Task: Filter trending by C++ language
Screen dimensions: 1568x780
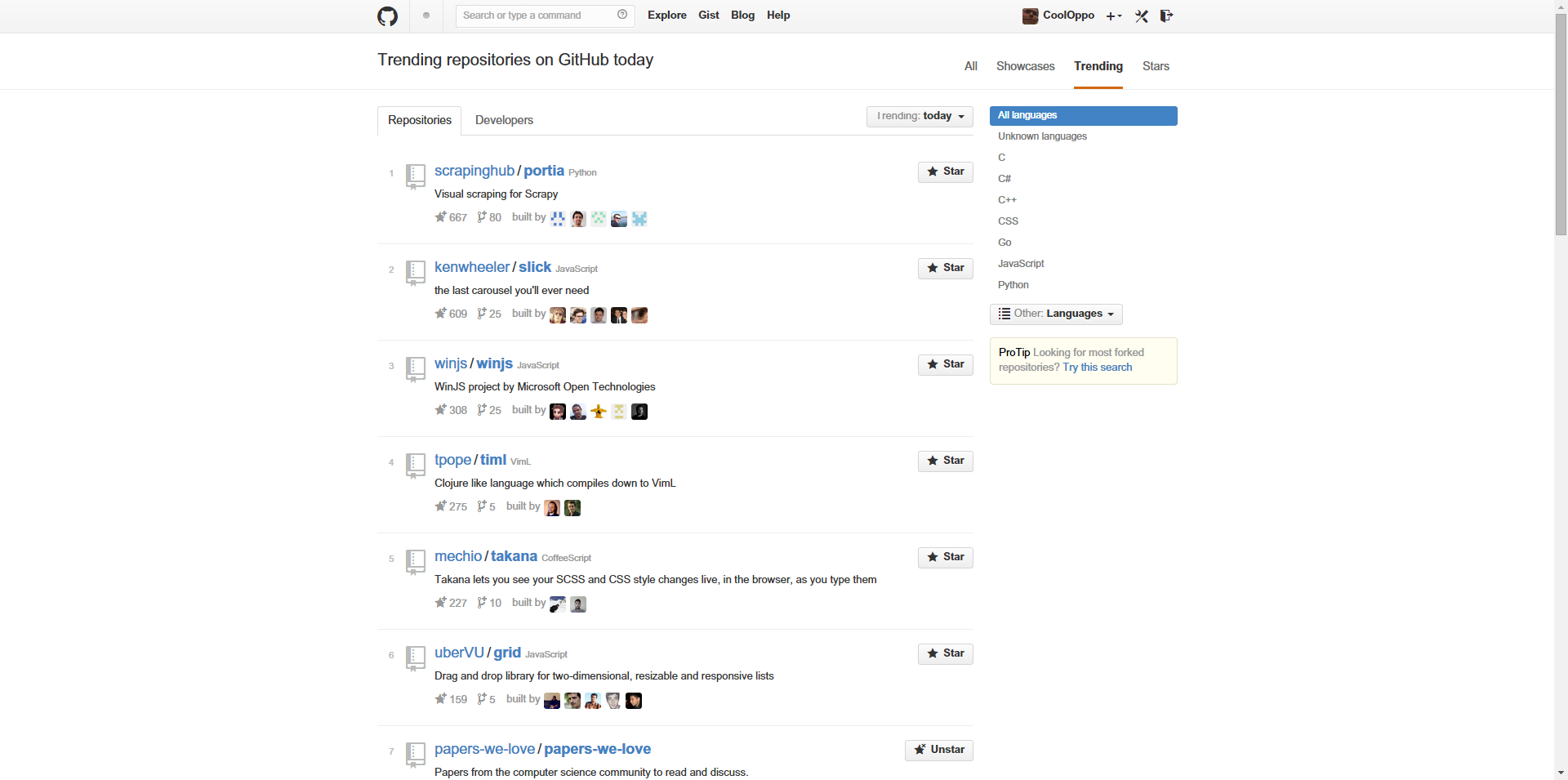Action: [1084, 200]
